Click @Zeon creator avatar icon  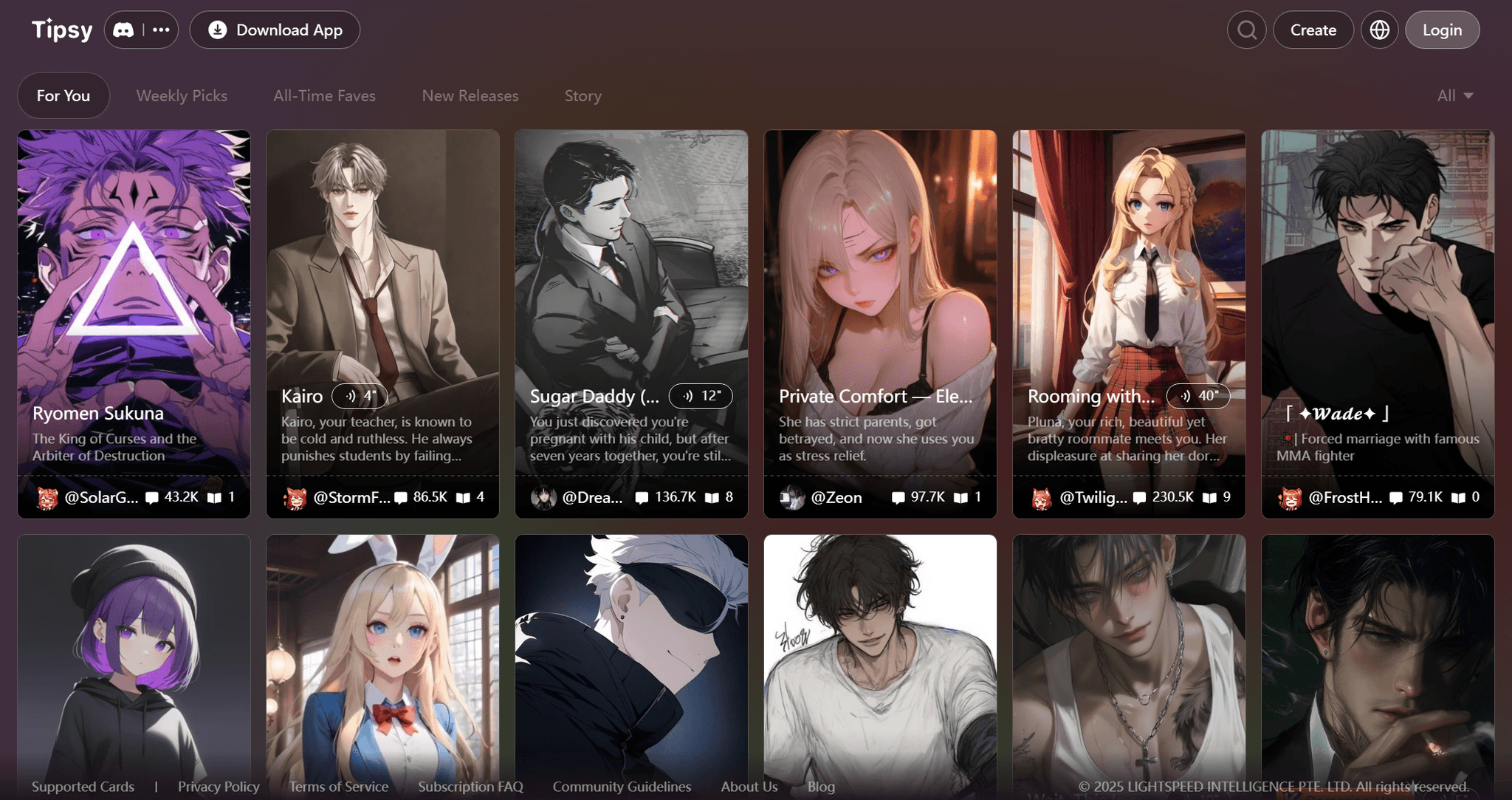(x=792, y=498)
